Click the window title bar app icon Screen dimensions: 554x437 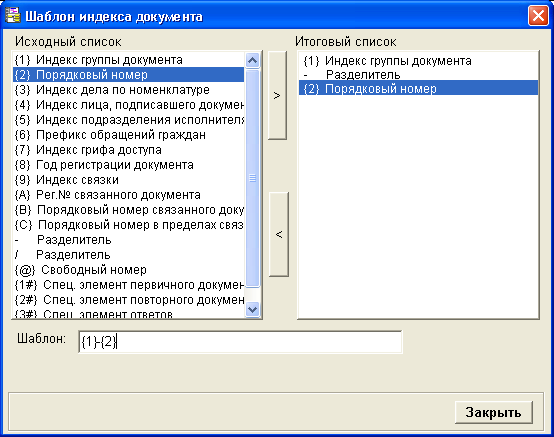tap(13, 16)
